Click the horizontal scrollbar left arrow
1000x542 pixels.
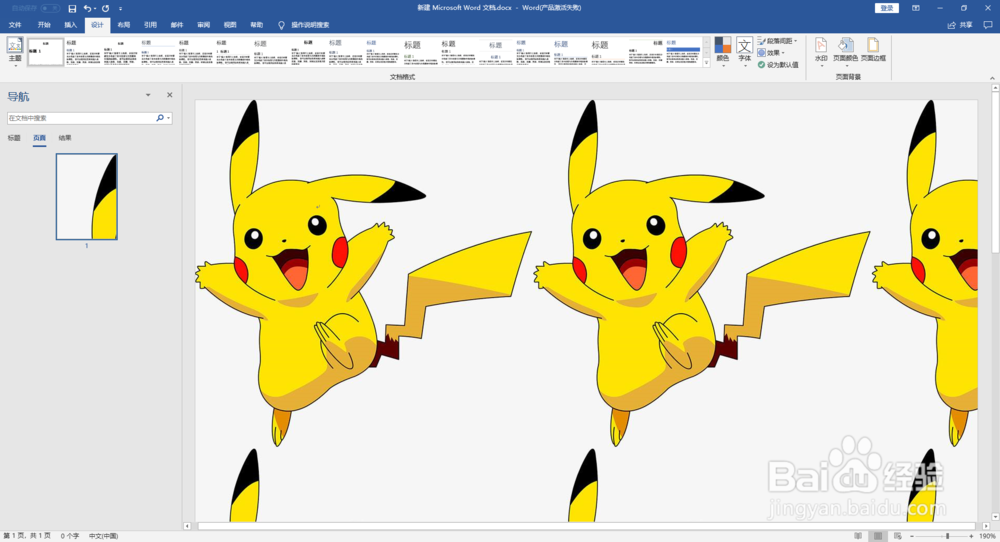click(188, 526)
